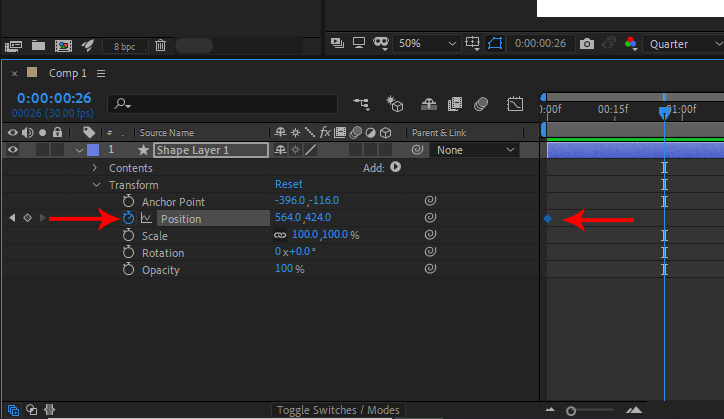This screenshot has height=419, width=724.
Task: Toggle Draft 3D mode
Action: point(395,104)
